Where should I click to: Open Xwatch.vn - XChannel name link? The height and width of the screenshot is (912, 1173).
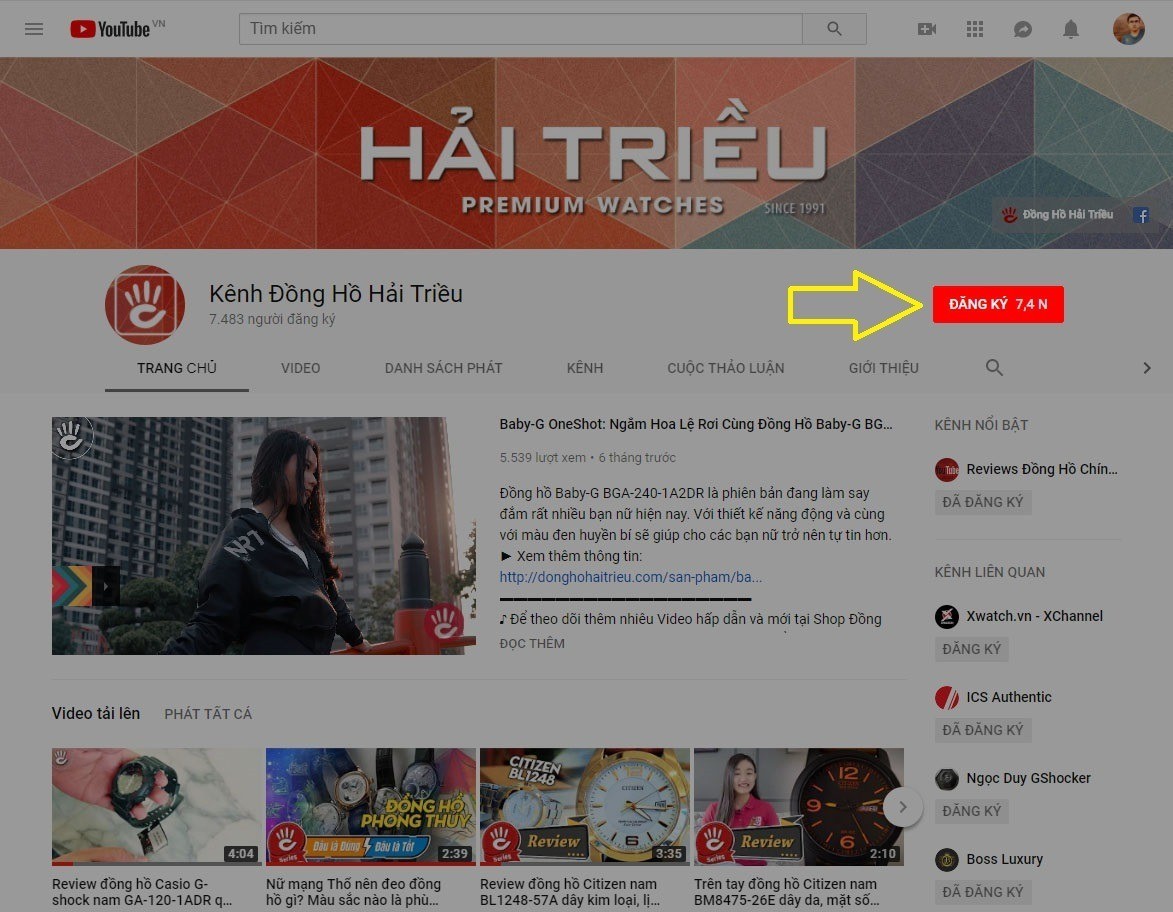tap(1034, 616)
